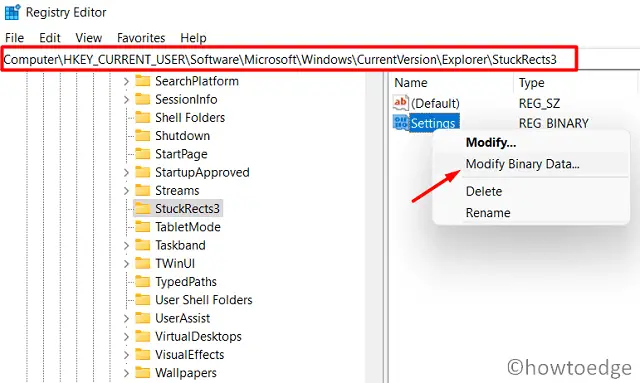Click the SearchPlatform folder icon

click(142, 81)
